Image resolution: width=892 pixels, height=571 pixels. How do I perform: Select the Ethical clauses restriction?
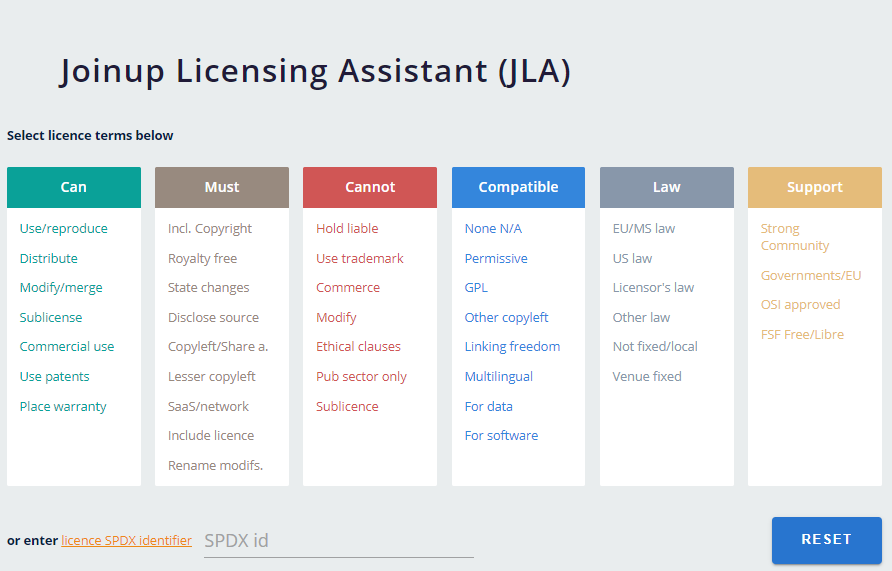[x=358, y=346]
